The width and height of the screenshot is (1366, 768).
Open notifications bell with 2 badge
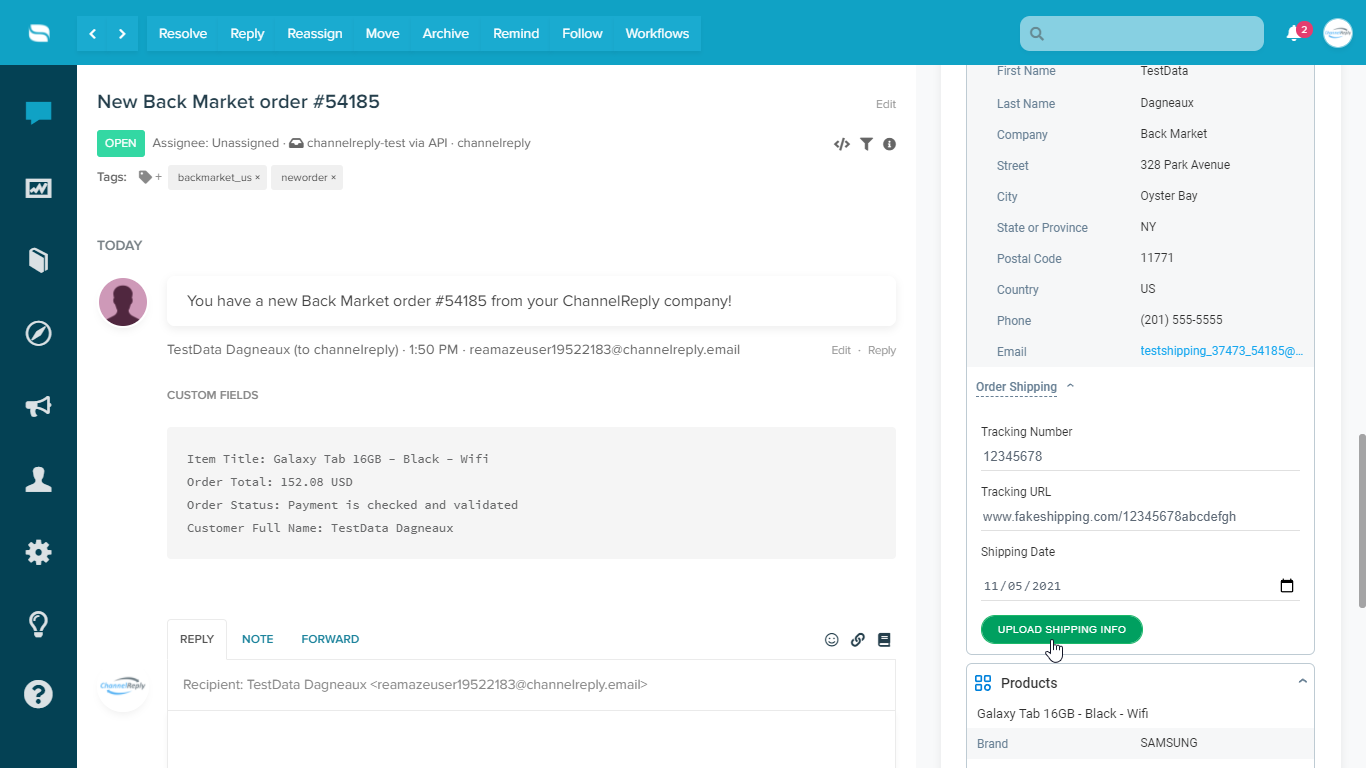point(1295,33)
